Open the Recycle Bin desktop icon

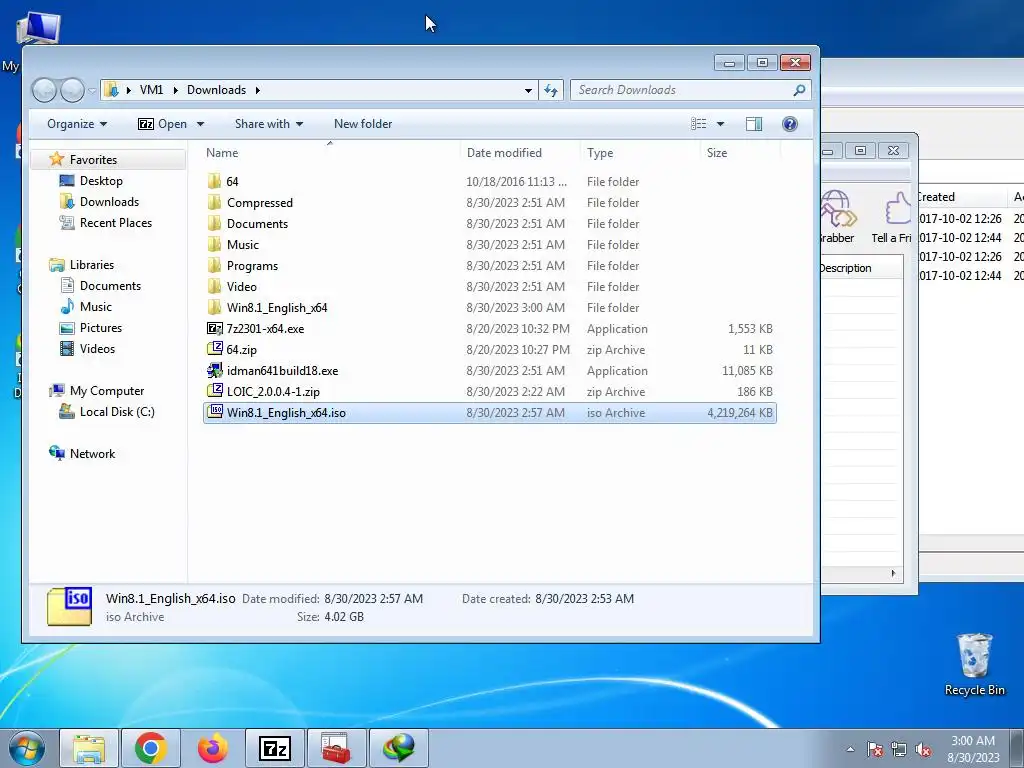click(x=974, y=665)
